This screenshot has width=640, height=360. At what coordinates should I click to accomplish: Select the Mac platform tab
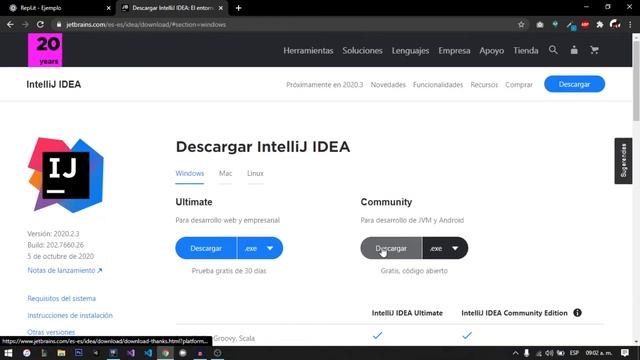[x=225, y=173]
